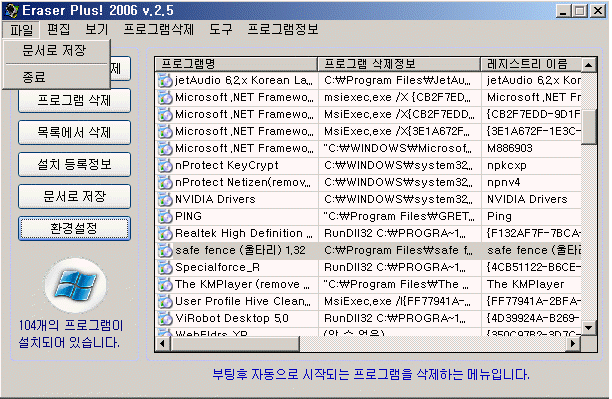The height and width of the screenshot is (399, 612).
Task: Minimize the Eraser Plus window
Action: point(563,11)
